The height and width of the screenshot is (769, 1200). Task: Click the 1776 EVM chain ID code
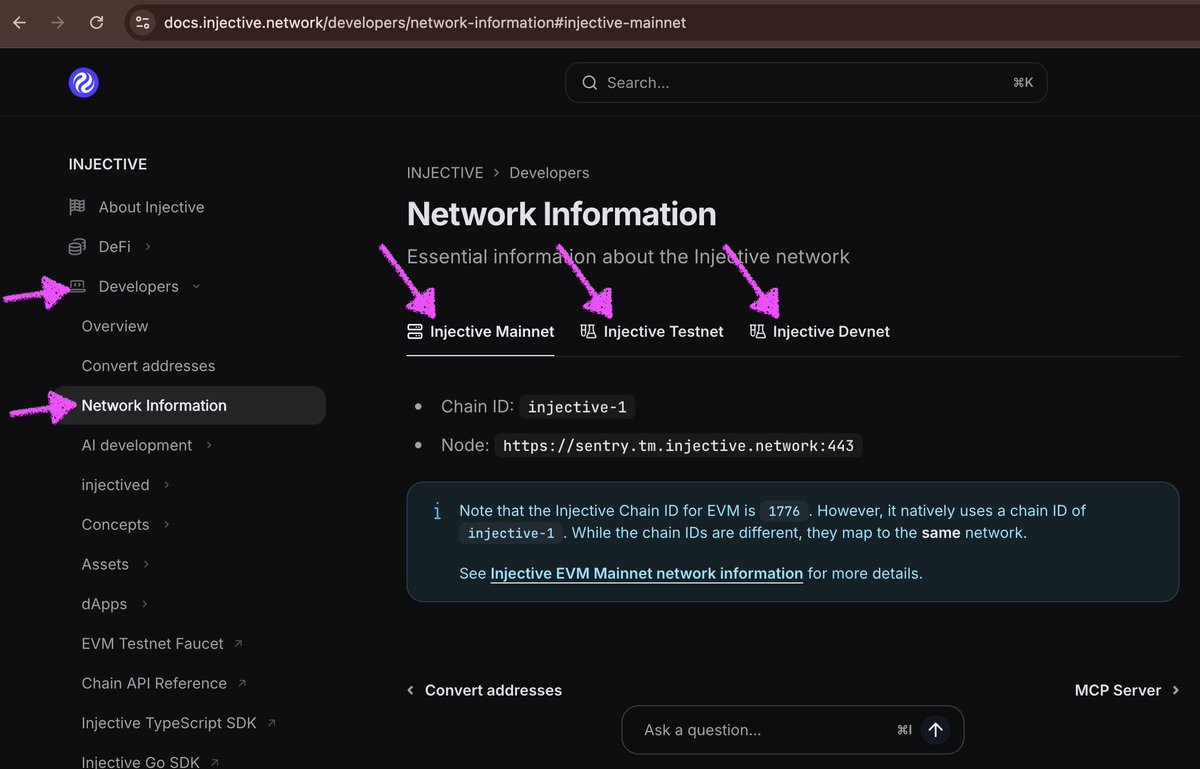point(784,511)
